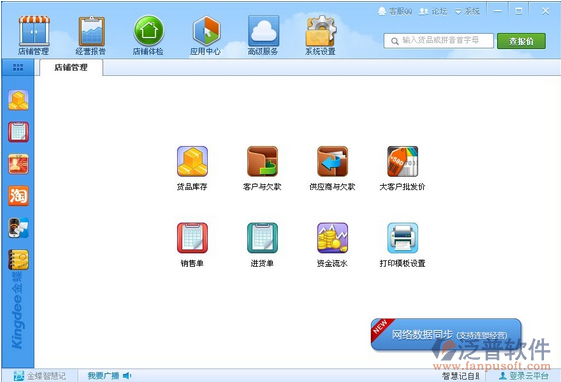Open 店铺体检 green house toolbar icon

(148, 35)
